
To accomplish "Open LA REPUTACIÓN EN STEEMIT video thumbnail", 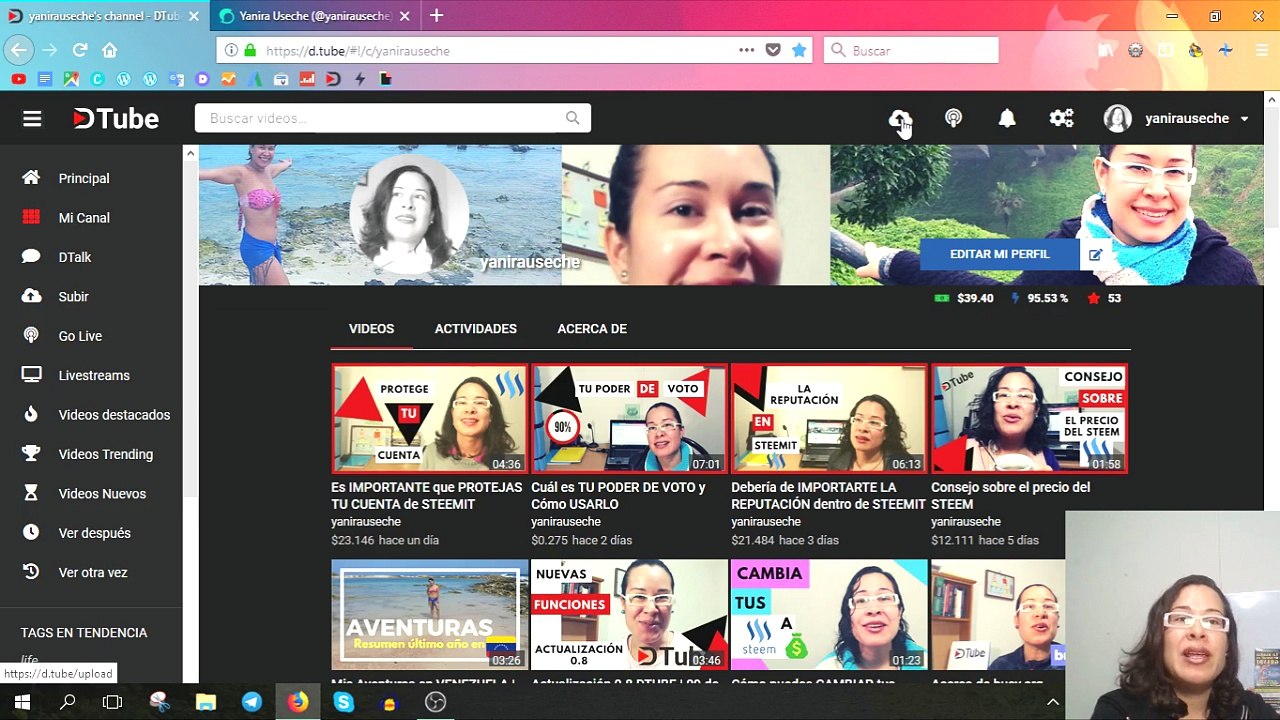I will point(829,419).
